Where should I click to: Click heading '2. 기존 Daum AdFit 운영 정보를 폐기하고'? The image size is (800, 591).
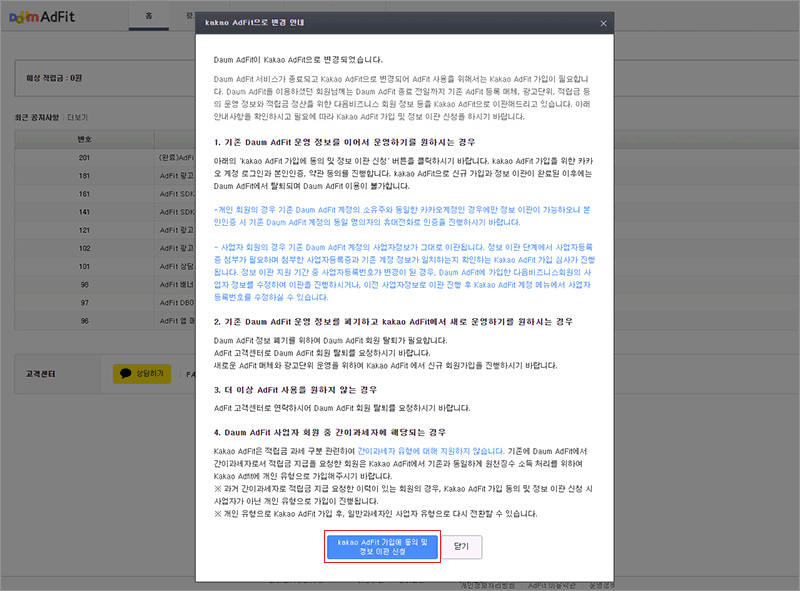tap(393, 322)
